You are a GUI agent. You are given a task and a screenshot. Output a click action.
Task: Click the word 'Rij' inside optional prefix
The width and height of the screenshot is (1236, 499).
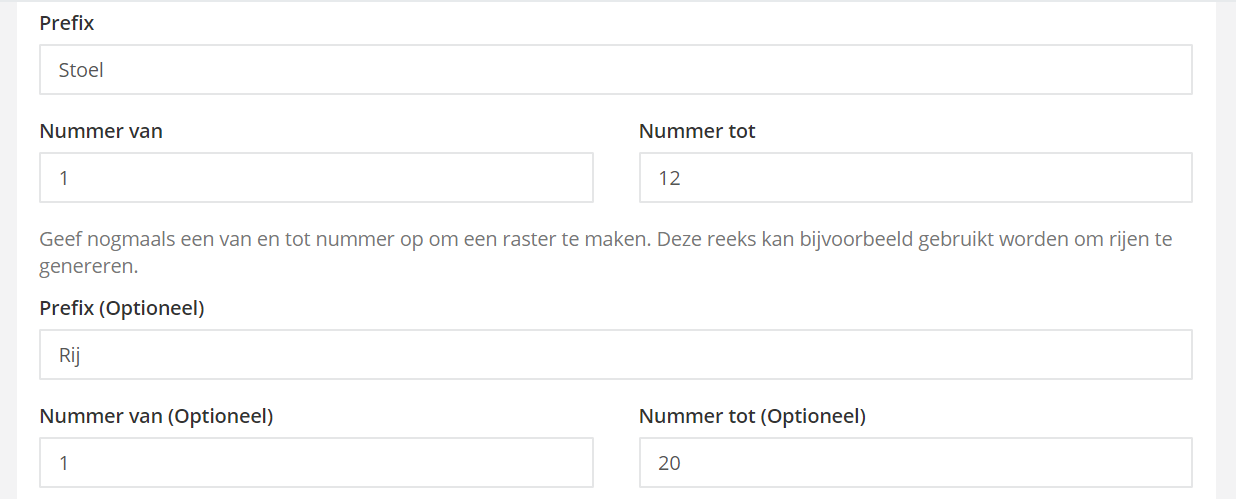pos(69,355)
